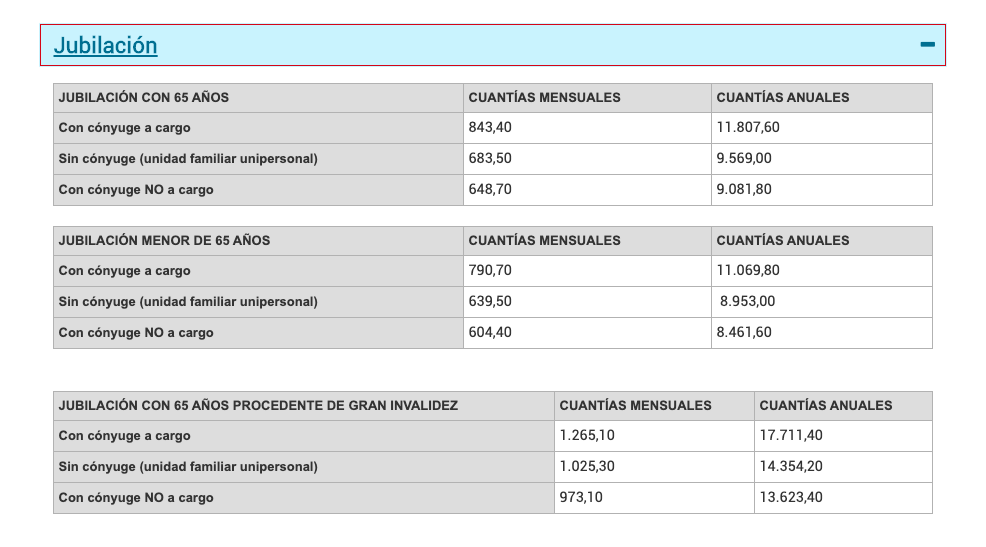Click the 'JUBILACIÓN MENOR DE 65 AÑOS' header
The height and width of the screenshot is (547, 986).
tap(164, 241)
